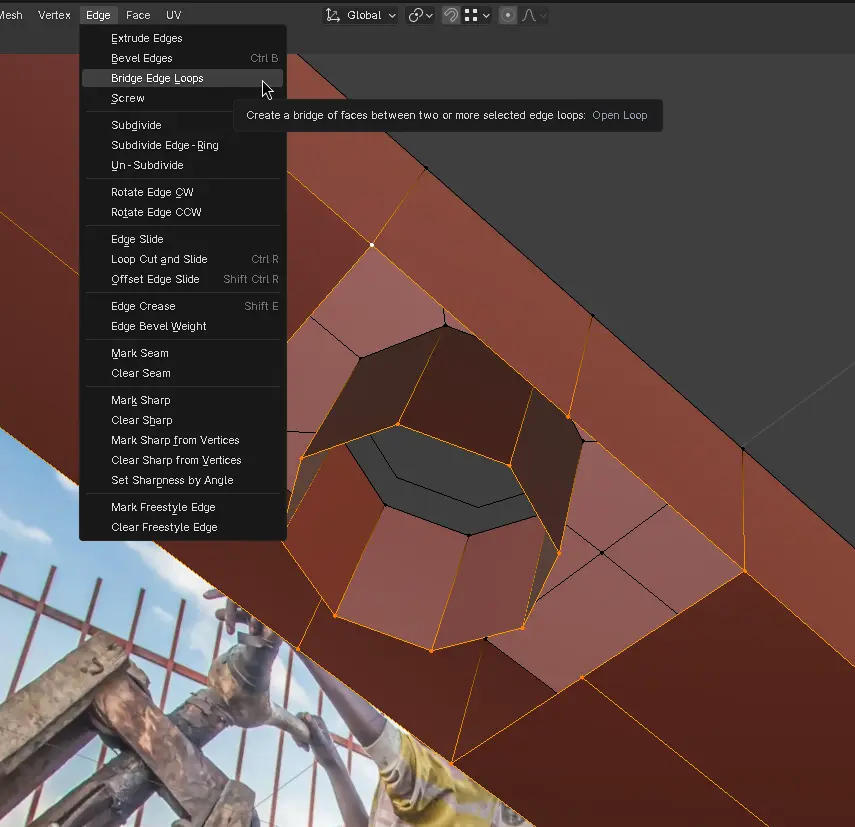855x827 pixels.
Task: Toggle the snapping magnet icon
Action: [450, 15]
